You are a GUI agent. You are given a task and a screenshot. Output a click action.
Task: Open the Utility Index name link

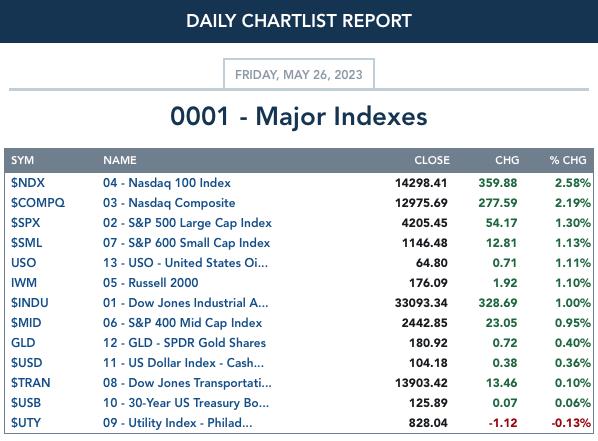pyautogui.click(x=177, y=423)
